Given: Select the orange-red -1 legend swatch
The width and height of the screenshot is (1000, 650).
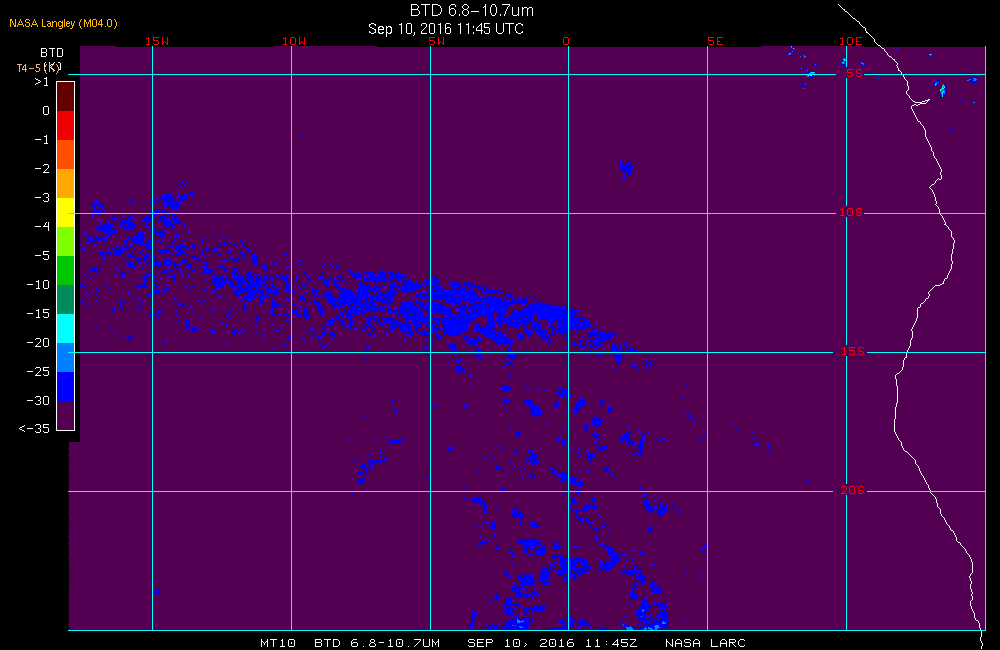Looking at the screenshot, I should [x=66, y=154].
